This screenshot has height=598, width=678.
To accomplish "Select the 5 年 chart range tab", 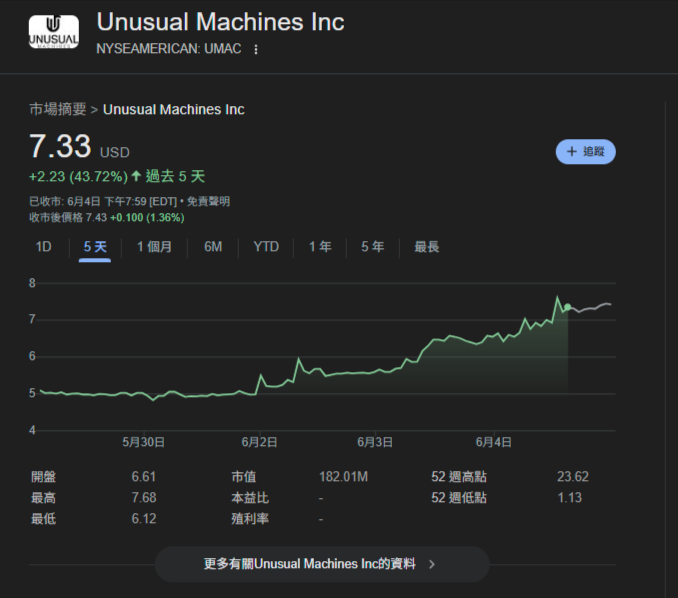I will 372,247.
